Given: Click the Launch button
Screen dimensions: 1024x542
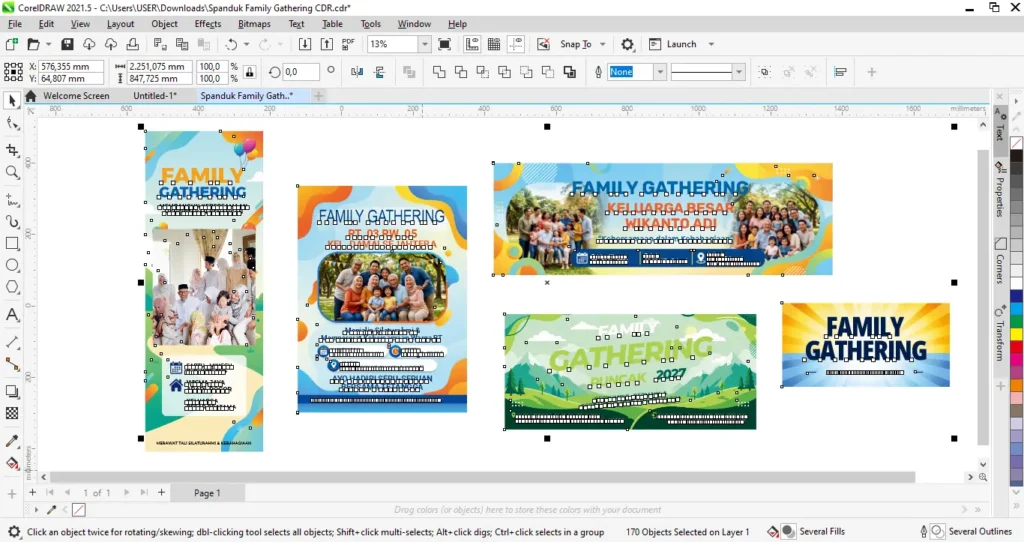Looking at the screenshot, I should (673, 44).
